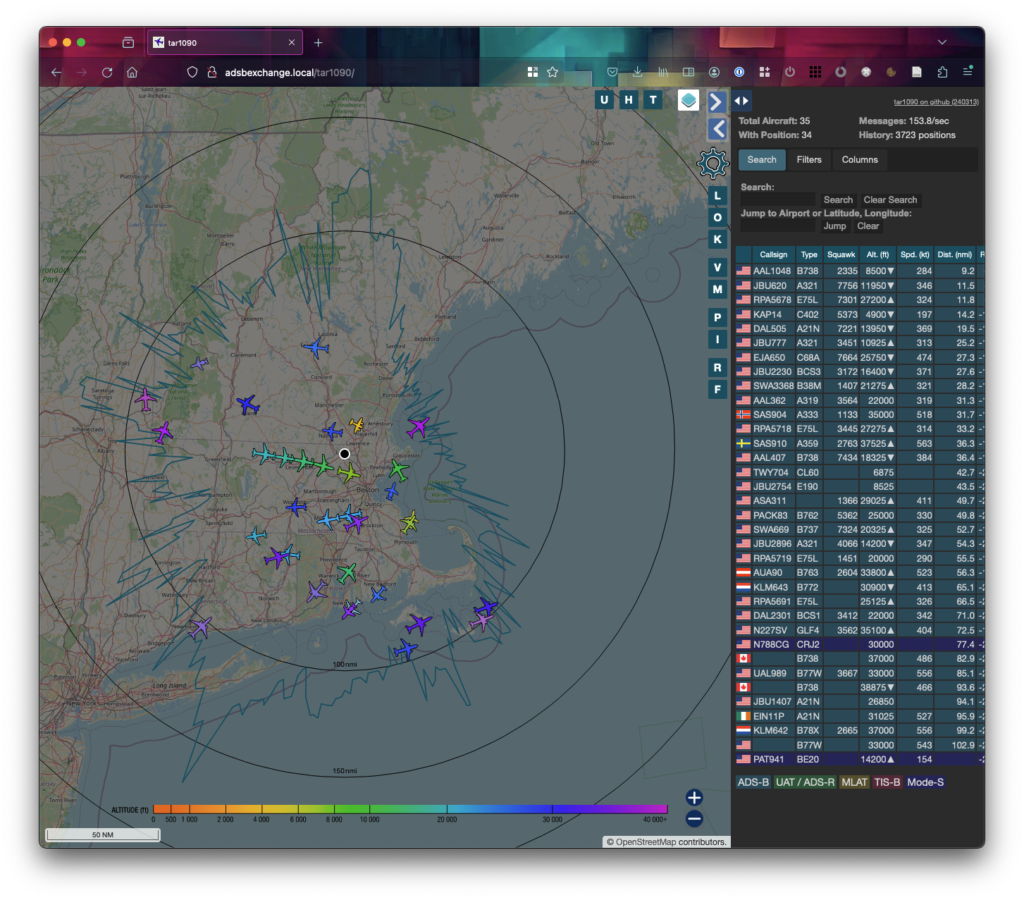Toggle the H map button
This screenshot has height=900, width=1024.
click(628, 100)
